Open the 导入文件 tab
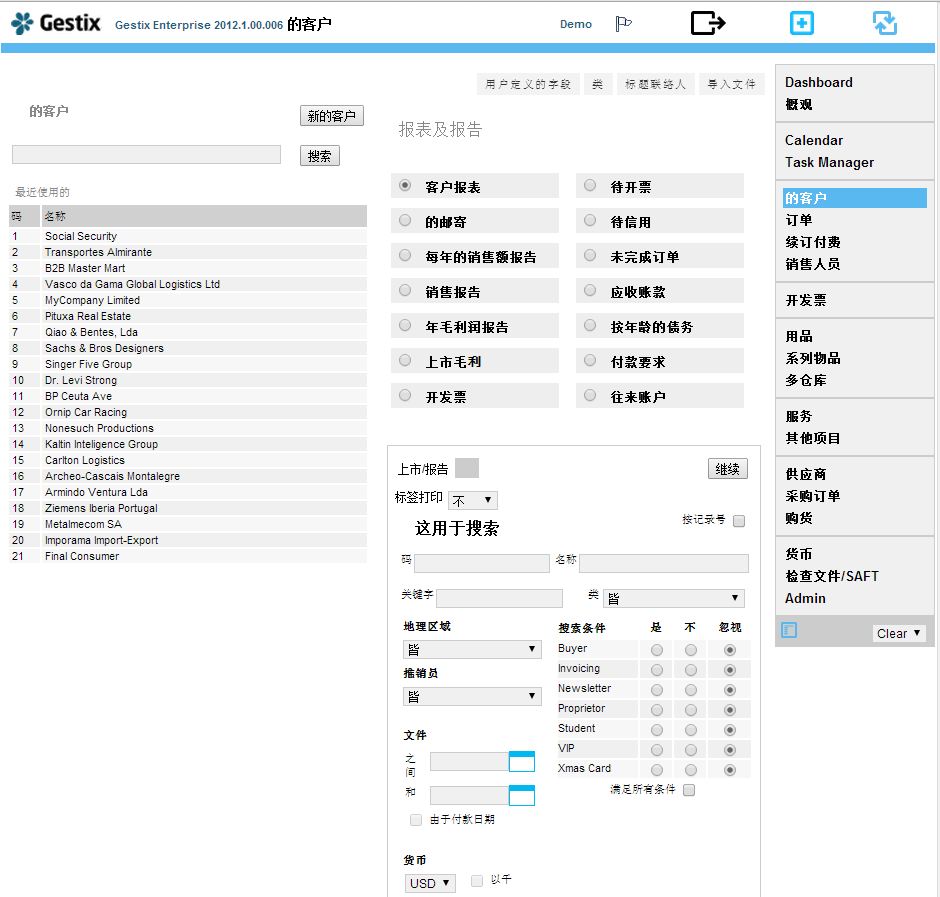The height and width of the screenshot is (897, 940). [731, 84]
